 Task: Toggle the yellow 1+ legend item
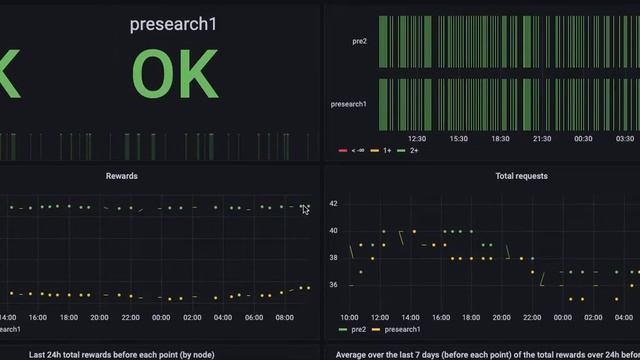381,151
